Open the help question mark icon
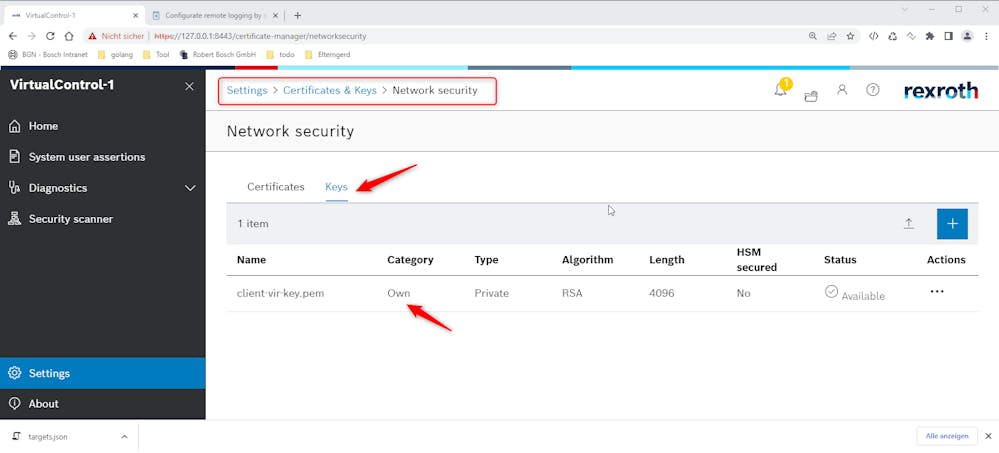The height and width of the screenshot is (453, 999). click(873, 90)
